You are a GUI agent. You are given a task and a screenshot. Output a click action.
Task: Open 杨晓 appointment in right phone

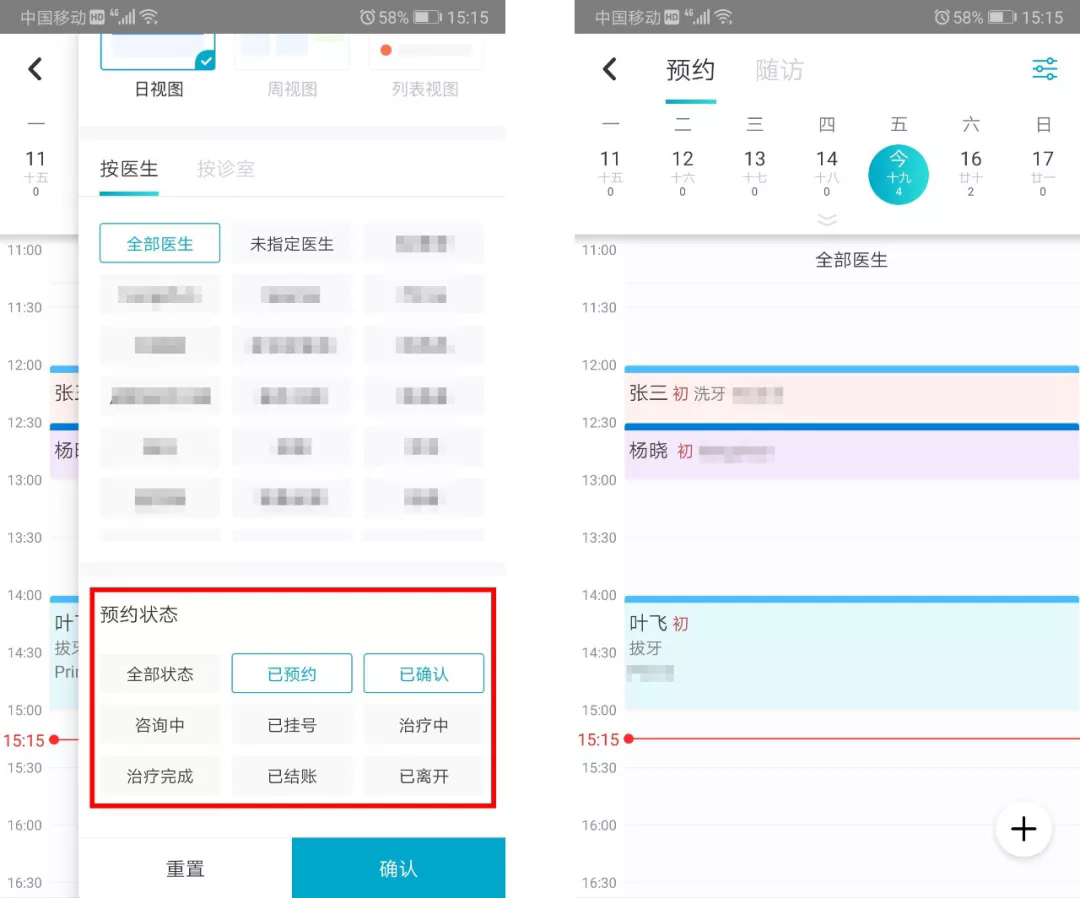tap(851, 452)
